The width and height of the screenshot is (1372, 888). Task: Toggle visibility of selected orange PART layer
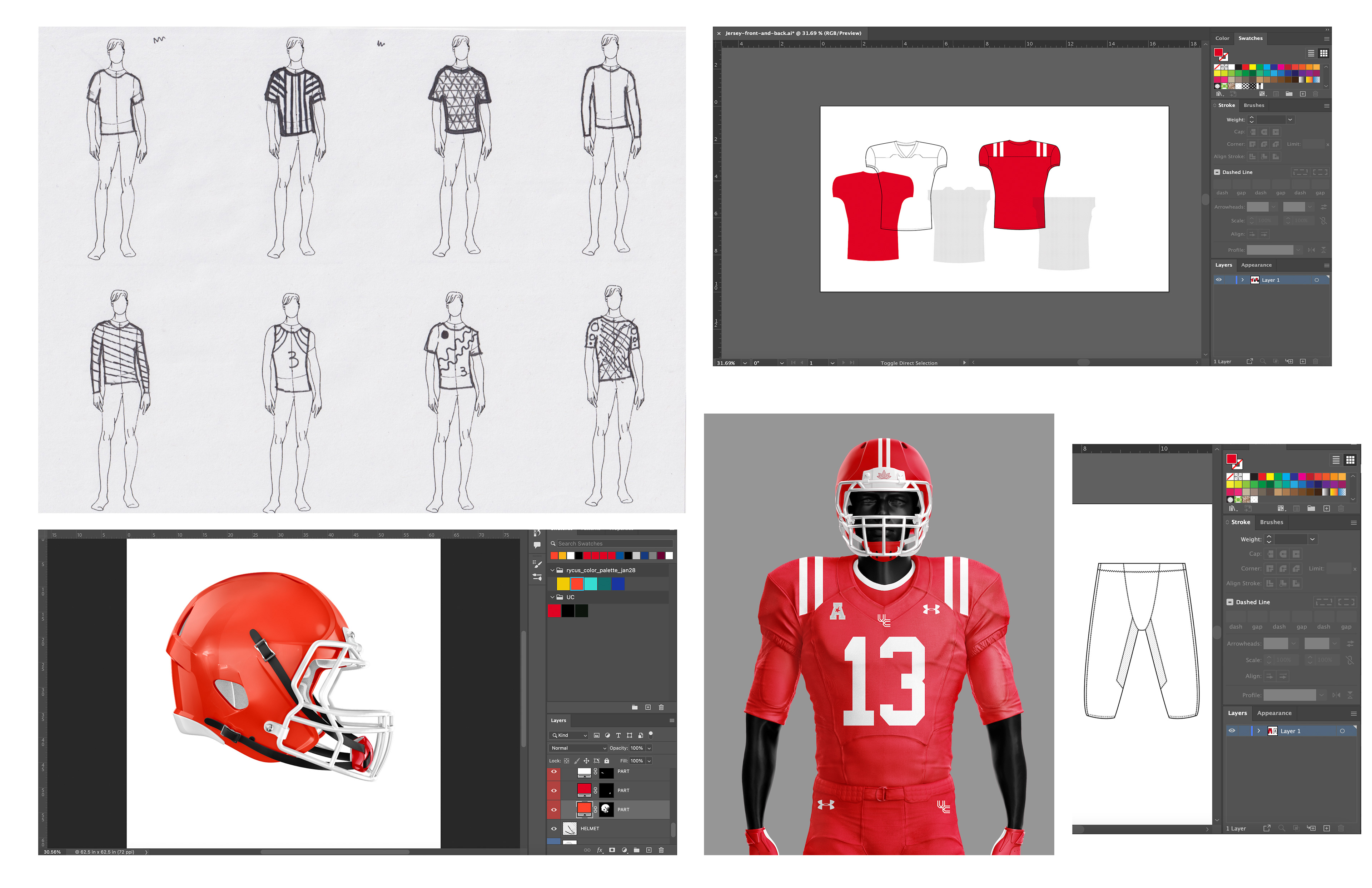[554, 809]
